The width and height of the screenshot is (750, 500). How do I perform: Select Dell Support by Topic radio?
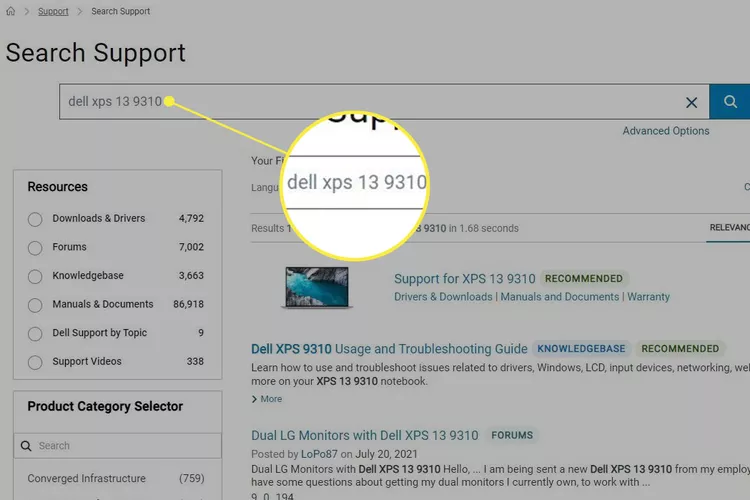coord(35,333)
